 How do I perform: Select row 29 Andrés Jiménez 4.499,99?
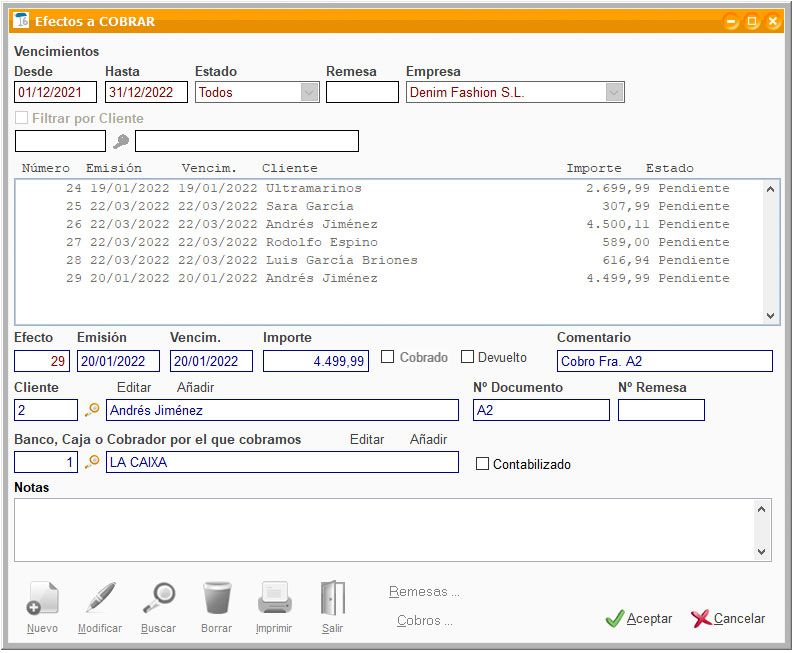(x=389, y=278)
